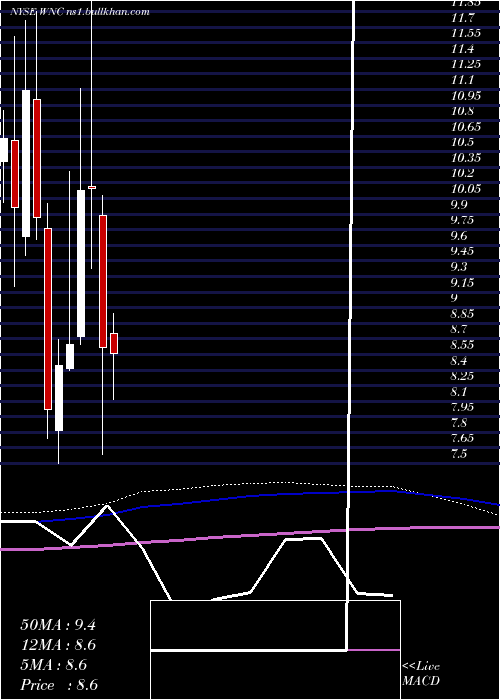This screenshot has height=700, width=500.
Task: Click the tall red candle body from 9.65 down to 7.95
Action: 48,319
